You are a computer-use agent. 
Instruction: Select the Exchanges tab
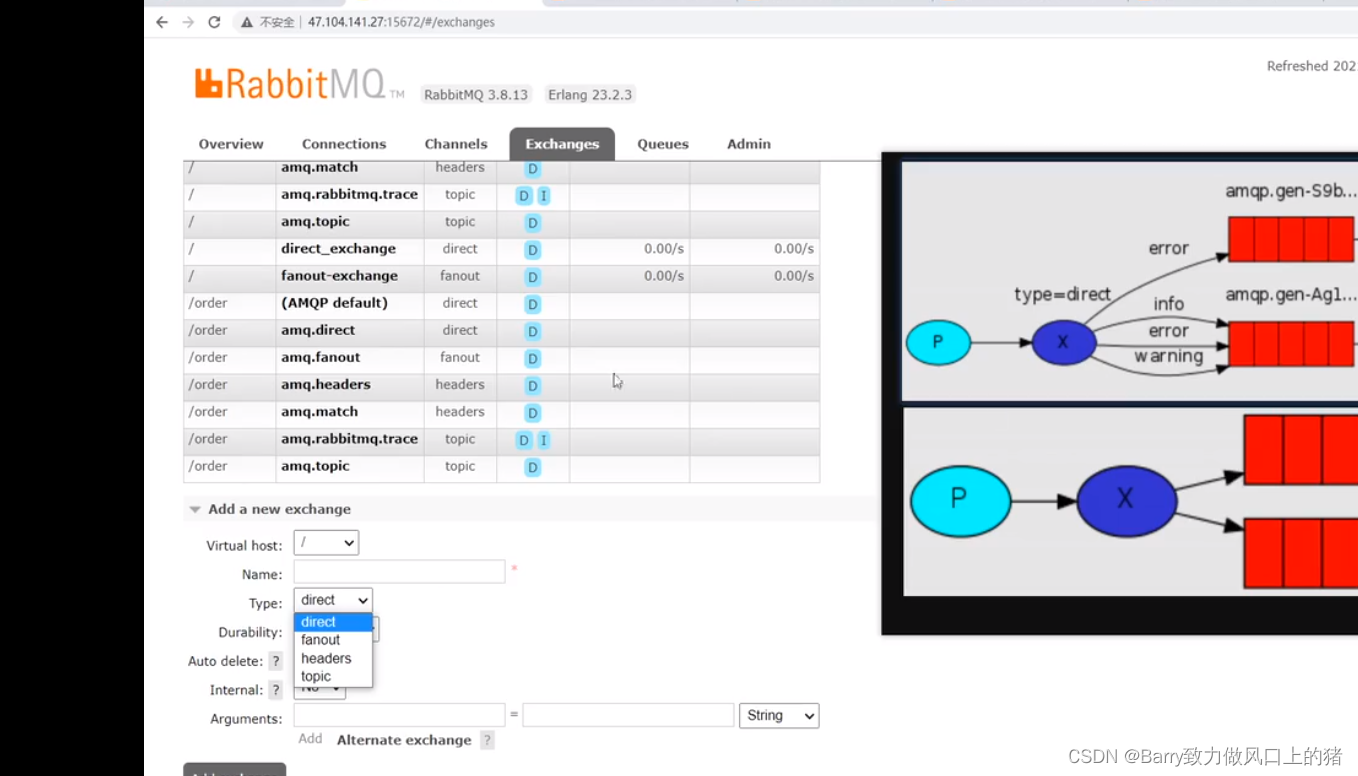tap(562, 144)
